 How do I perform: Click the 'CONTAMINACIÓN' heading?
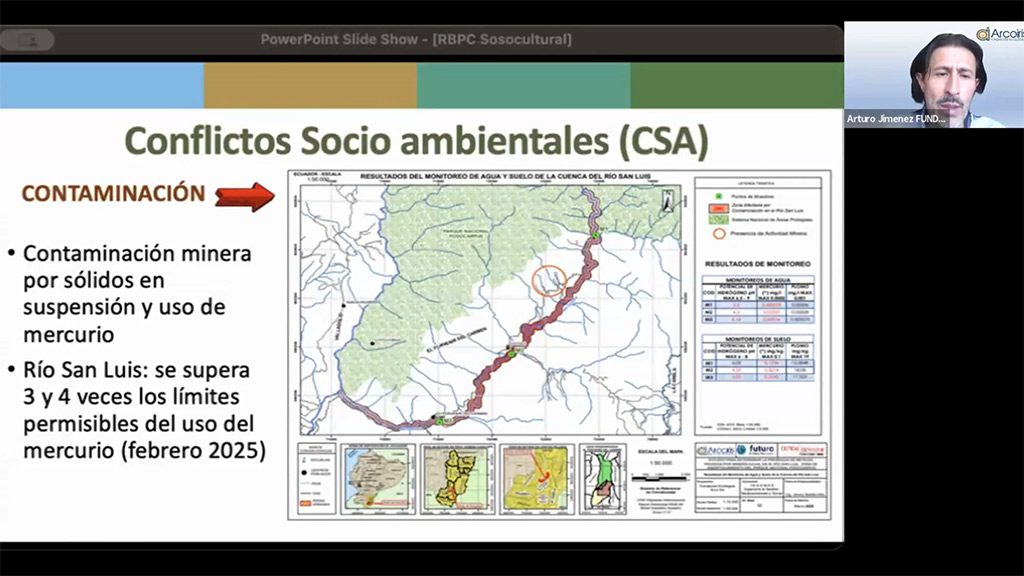click(113, 193)
